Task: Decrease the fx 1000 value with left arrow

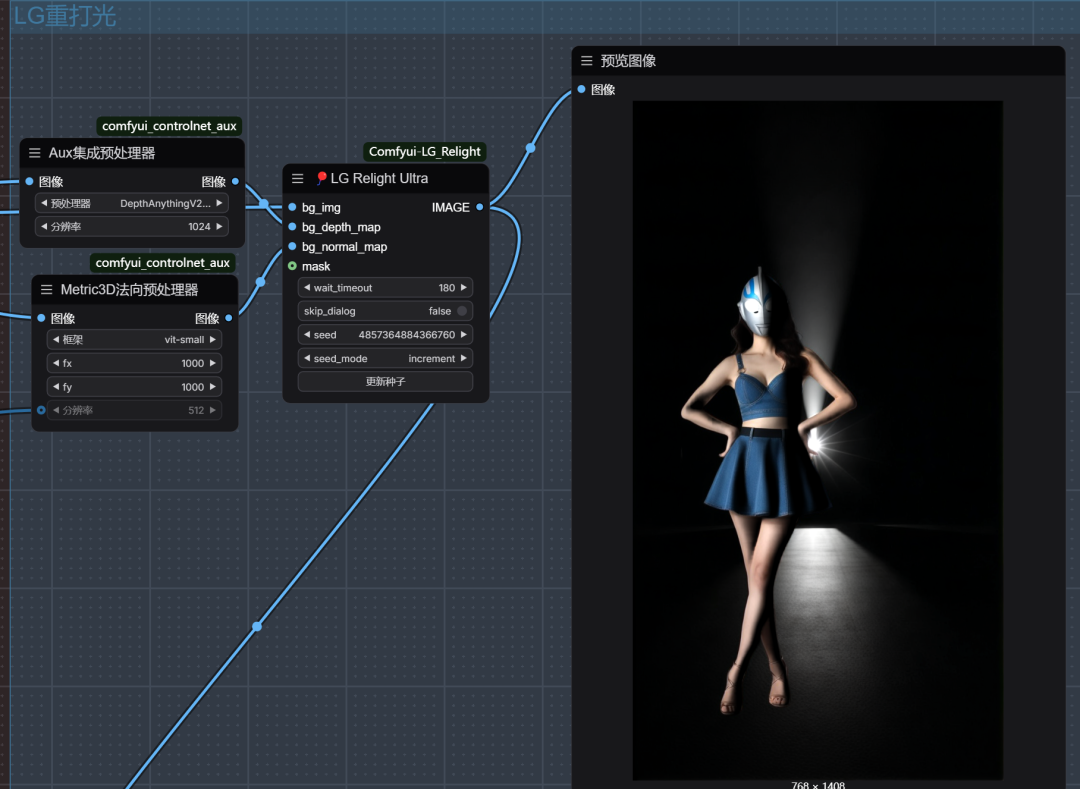Action: (x=56, y=364)
